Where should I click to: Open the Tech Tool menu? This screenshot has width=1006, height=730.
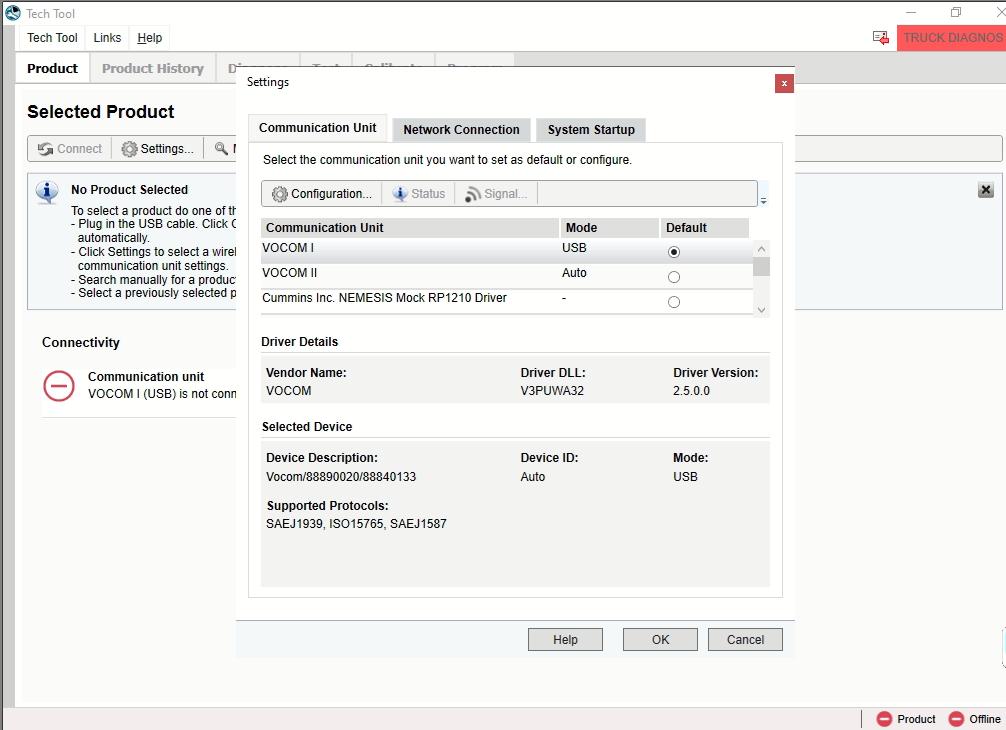[x=53, y=38]
